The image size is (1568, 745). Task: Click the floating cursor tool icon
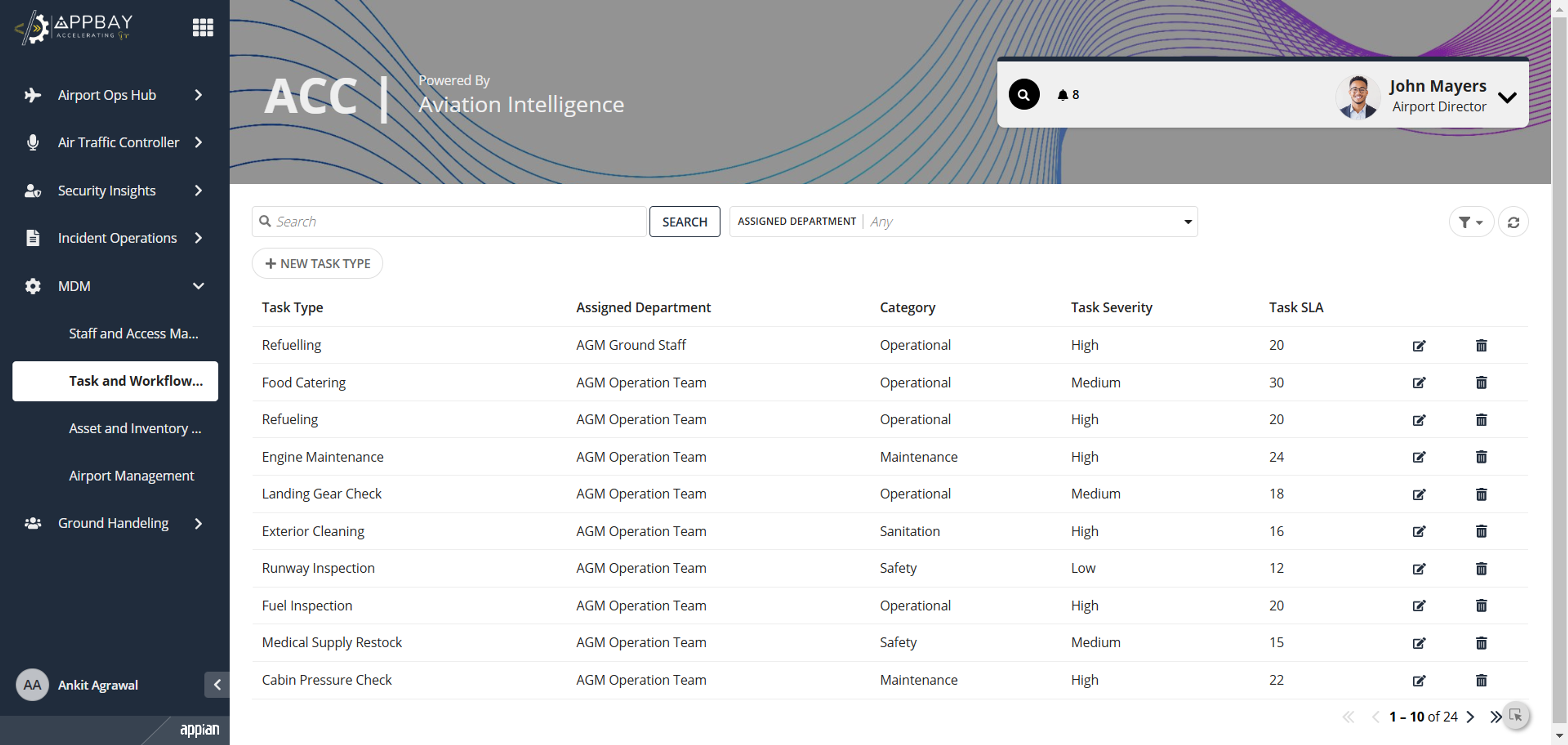[1516, 715]
